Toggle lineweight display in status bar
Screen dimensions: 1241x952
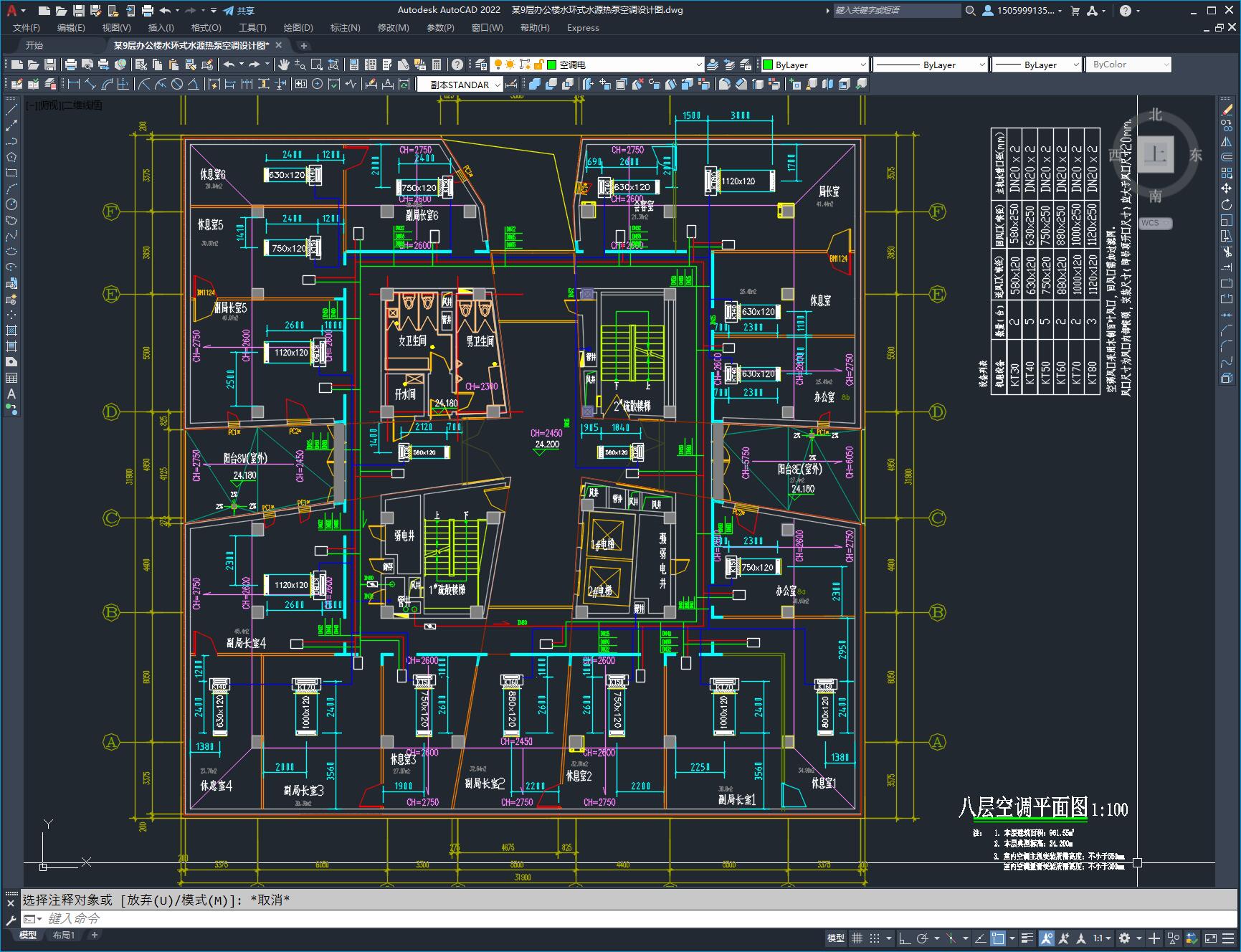click(1027, 938)
